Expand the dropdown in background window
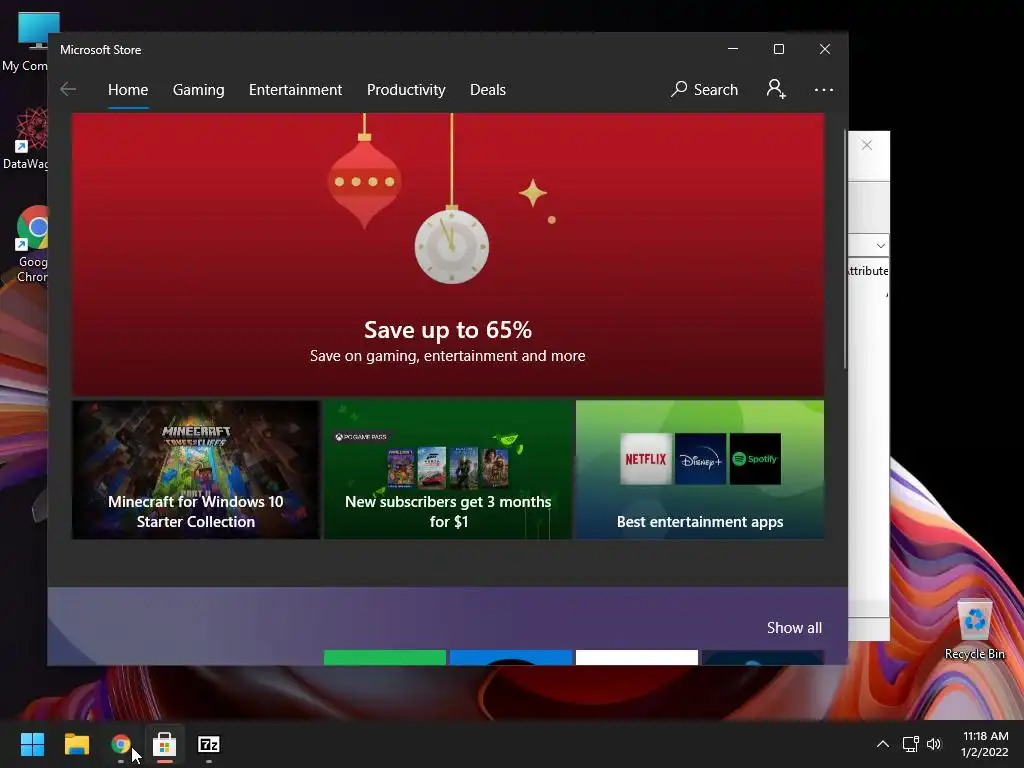 coord(880,246)
